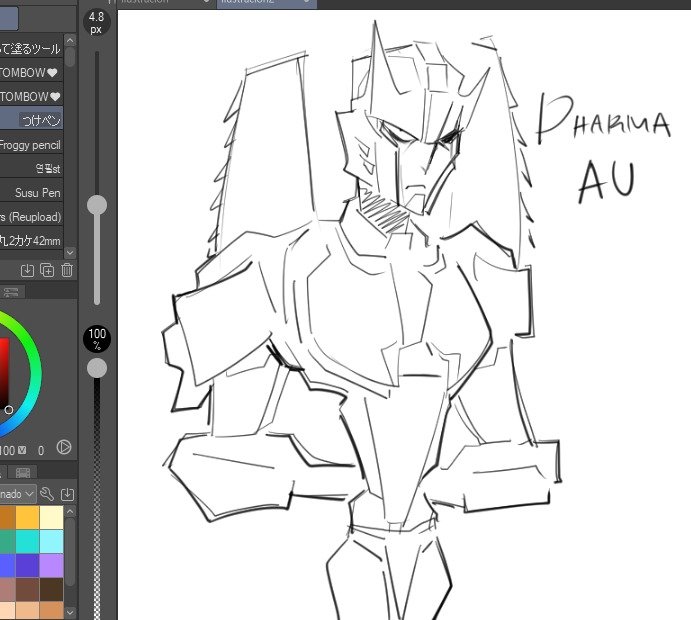Pick the turquoise swatch
Viewport: 691px width, 620px height.
(27, 542)
